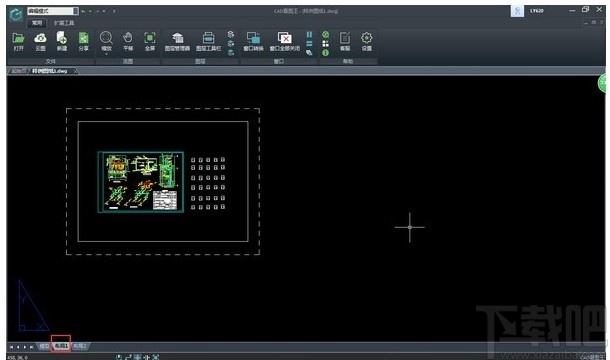Click the customer service (客服) icon
Image resolution: width=610 pixels, height=360 pixels.
click(345, 42)
